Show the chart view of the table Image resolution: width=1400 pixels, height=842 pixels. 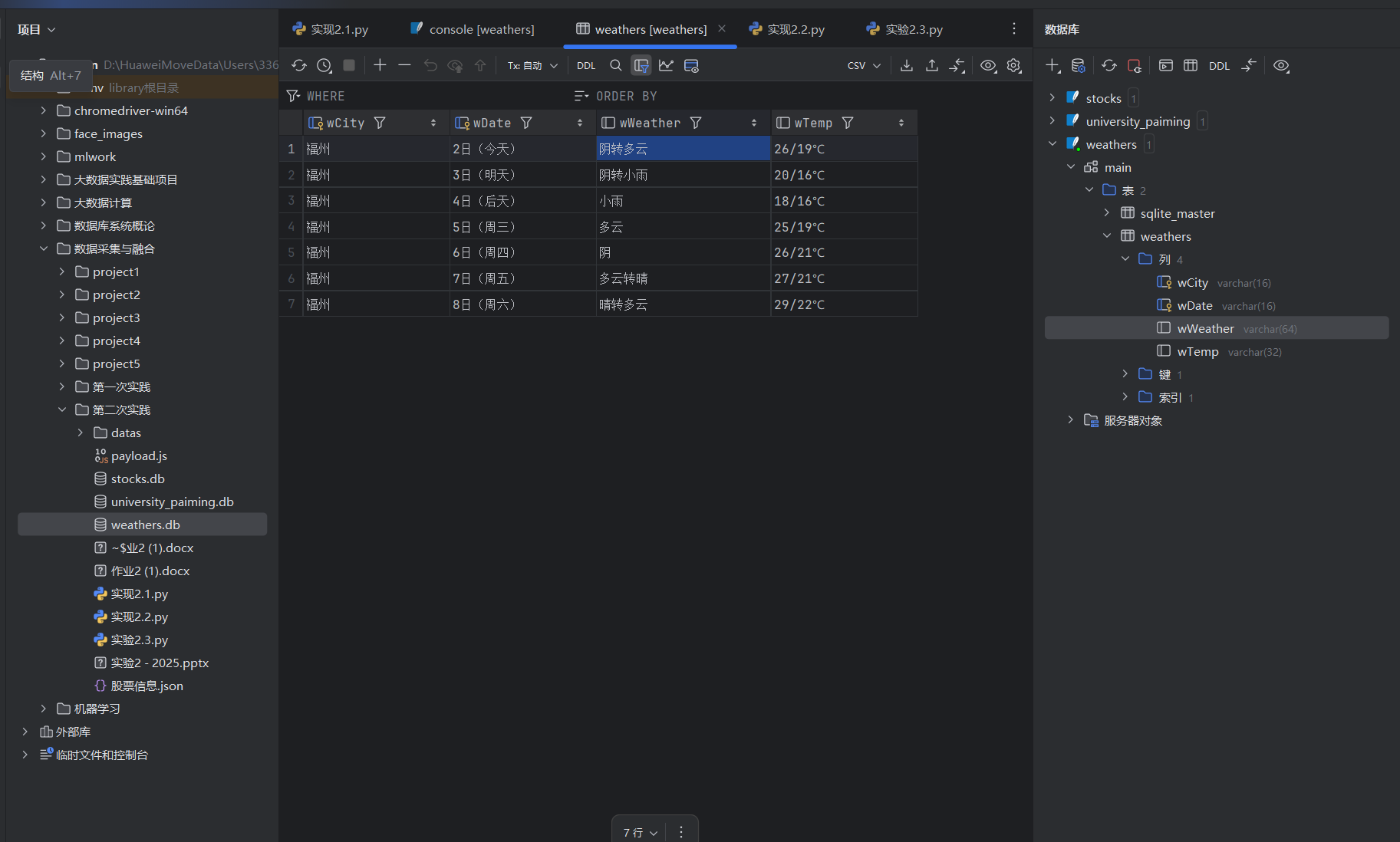[x=666, y=66]
